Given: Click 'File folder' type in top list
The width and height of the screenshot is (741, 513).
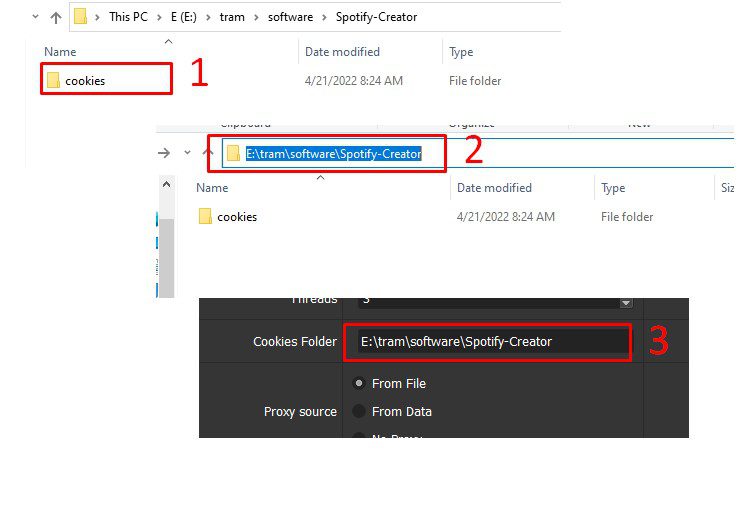Looking at the screenshot, I should (474, 81).
